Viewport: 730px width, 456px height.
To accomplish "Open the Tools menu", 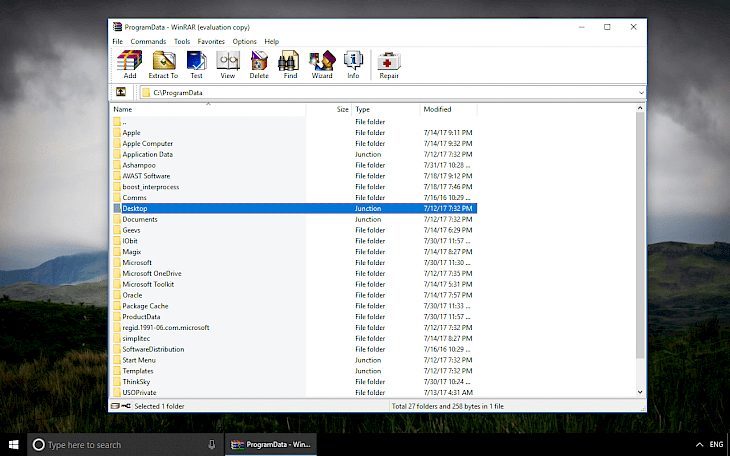I will (x=182, y=41).
